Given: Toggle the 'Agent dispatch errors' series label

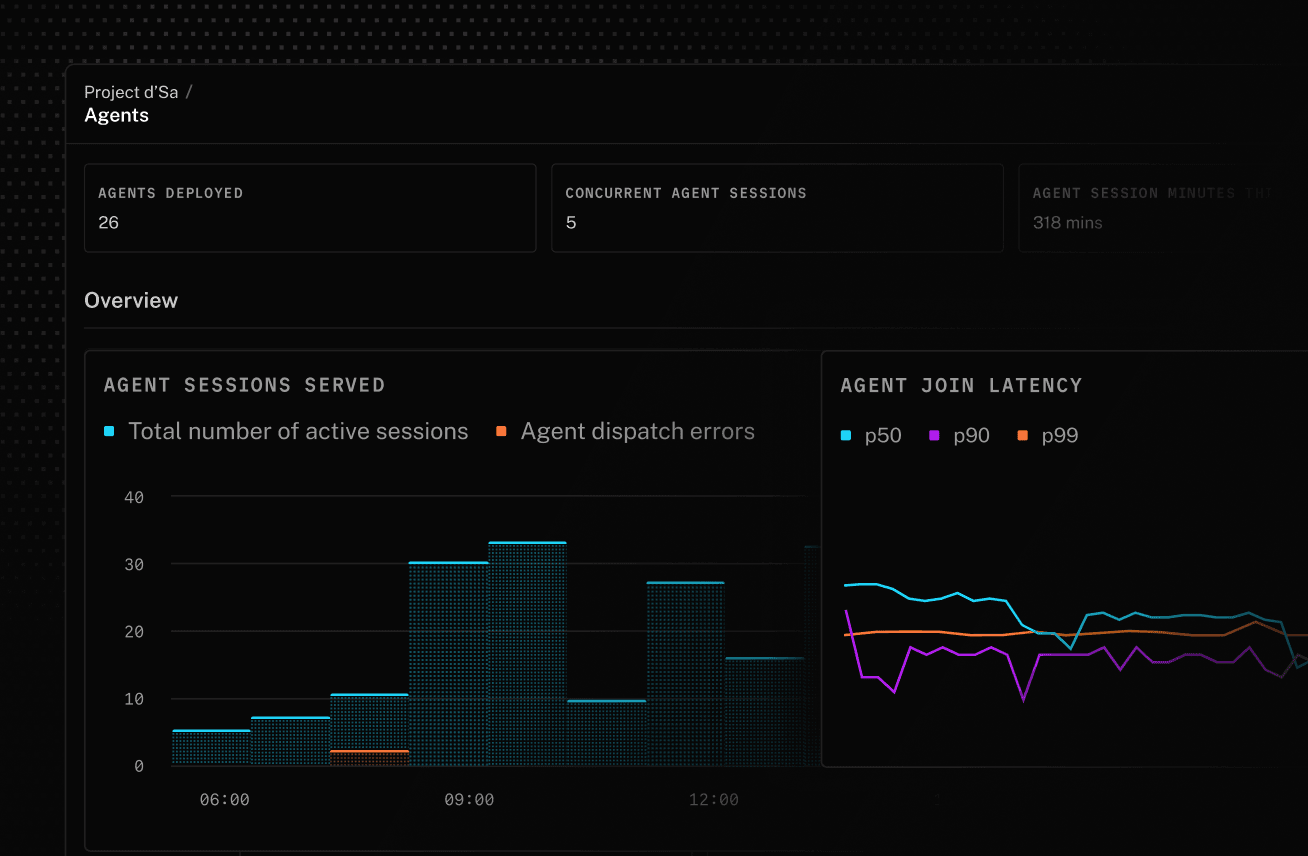Looking at the screenshot, I should pos(637,432).
